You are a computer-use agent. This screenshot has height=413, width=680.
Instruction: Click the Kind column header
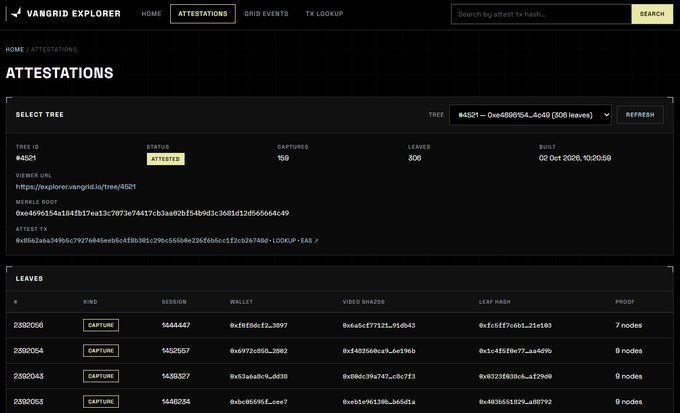[x=90, y=302]
